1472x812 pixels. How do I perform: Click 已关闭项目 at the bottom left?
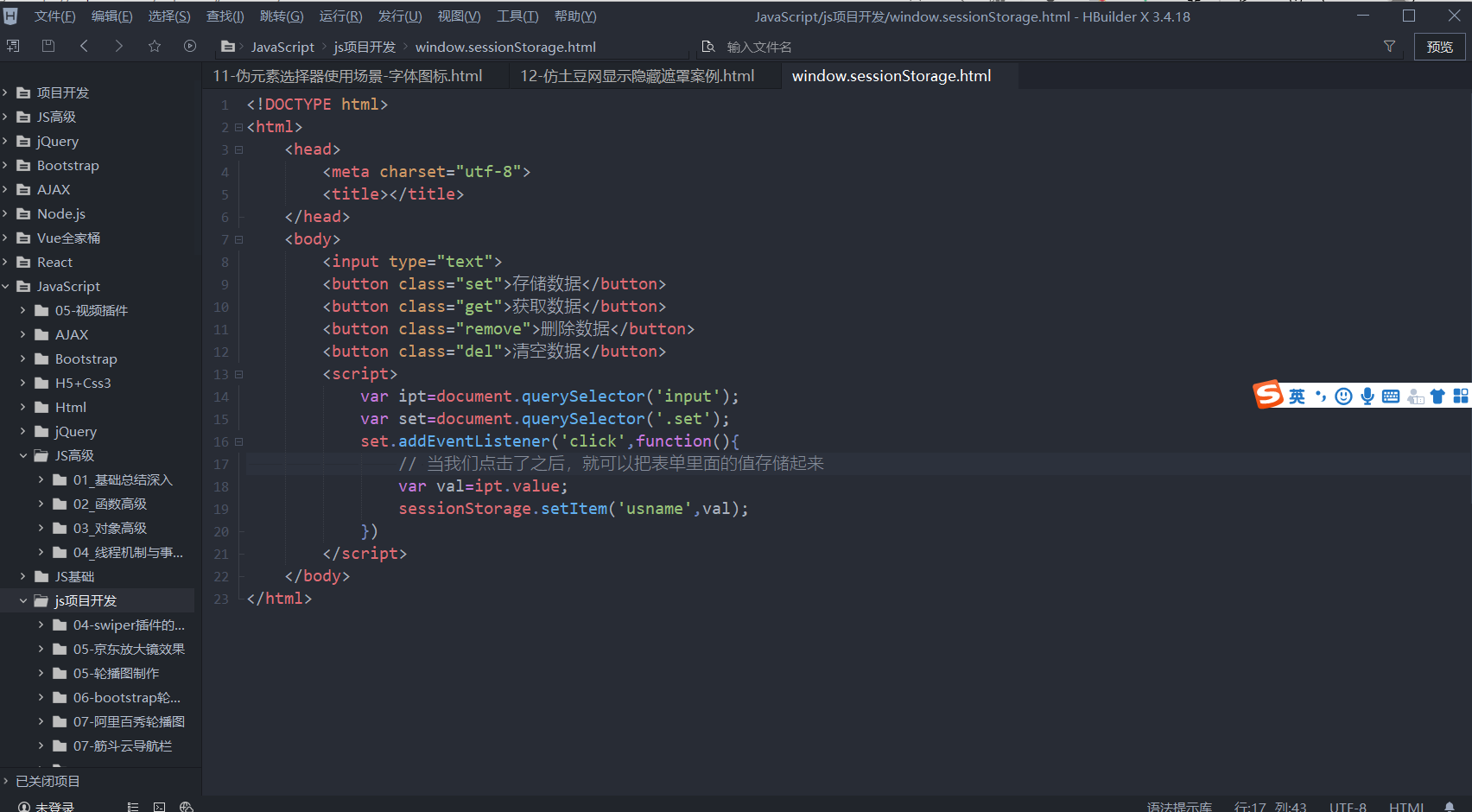pyautogui.click(x=48, y=781)
